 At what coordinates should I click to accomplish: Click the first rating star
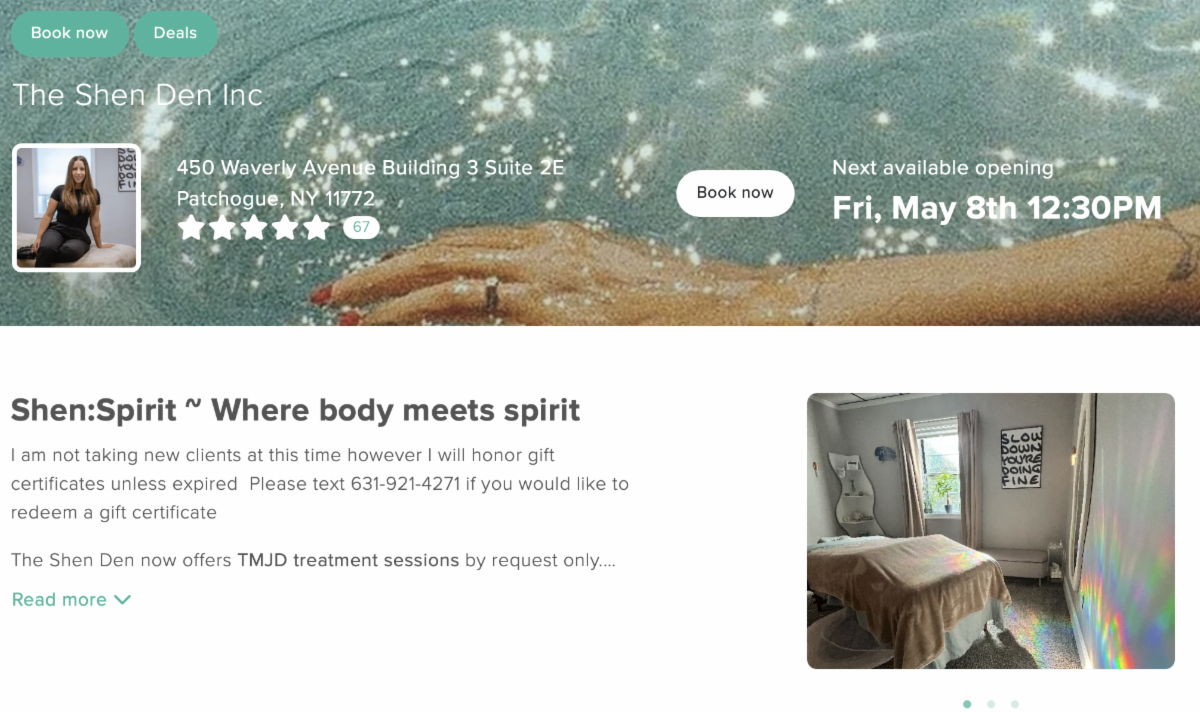click(x=191, y=228)
